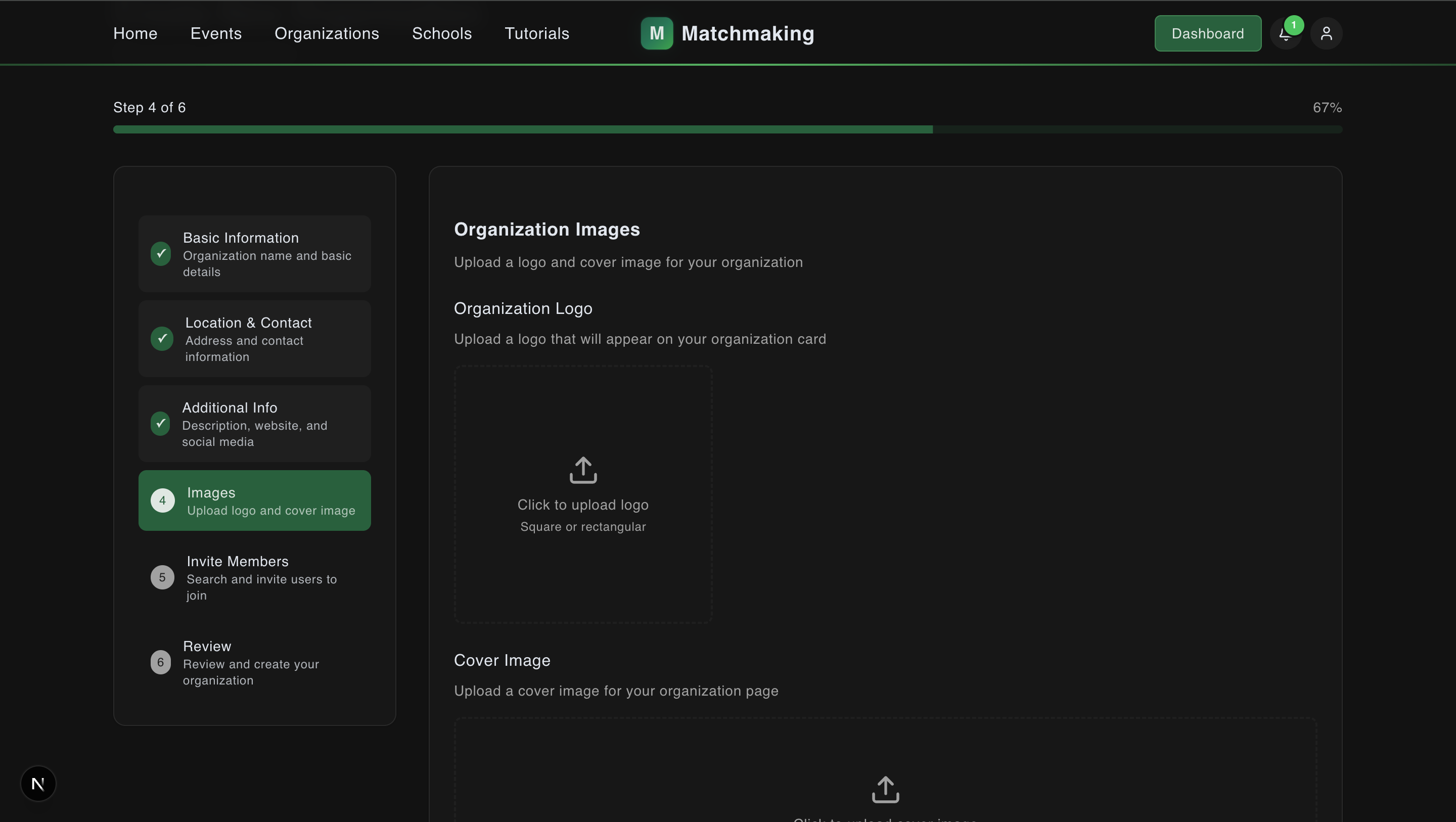
Task: Go to the Location & Contact step
Action: point(254,339)
